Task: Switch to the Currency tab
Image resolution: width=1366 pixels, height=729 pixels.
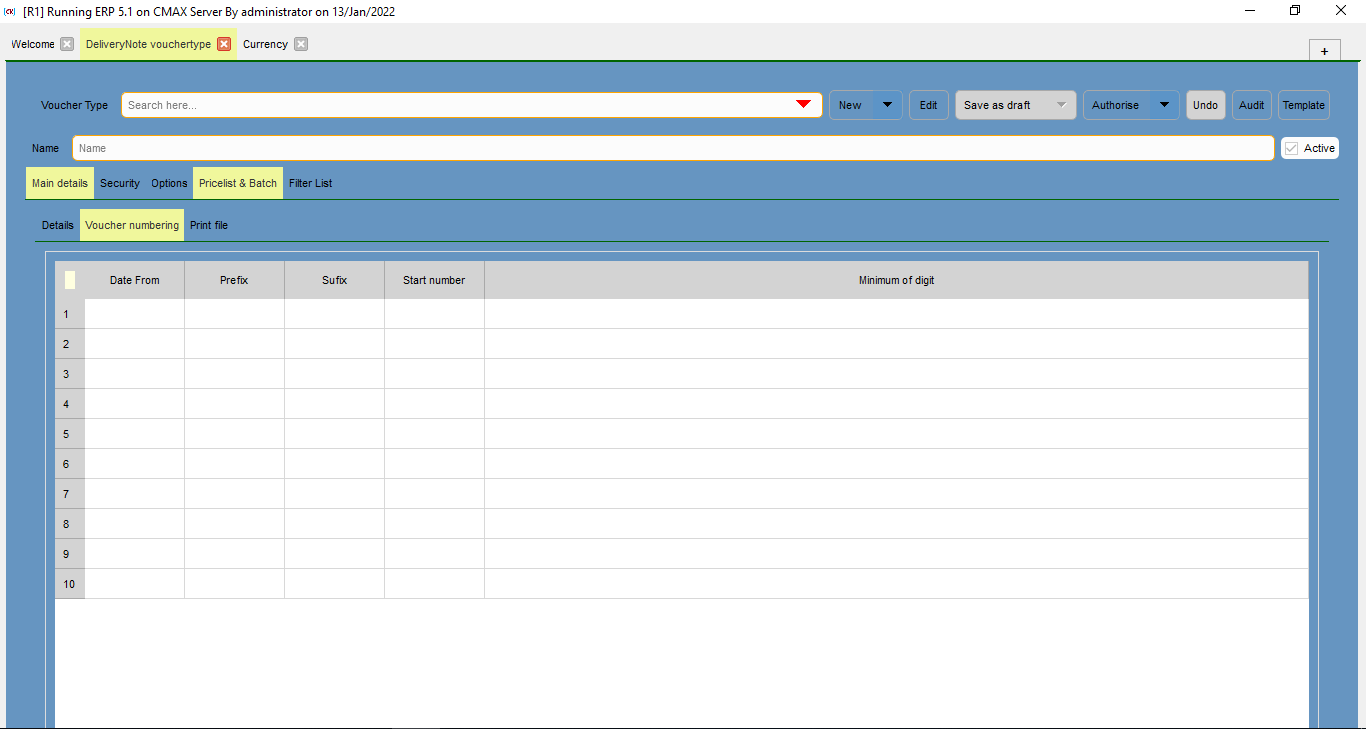Action: click(x=265, y=44)
